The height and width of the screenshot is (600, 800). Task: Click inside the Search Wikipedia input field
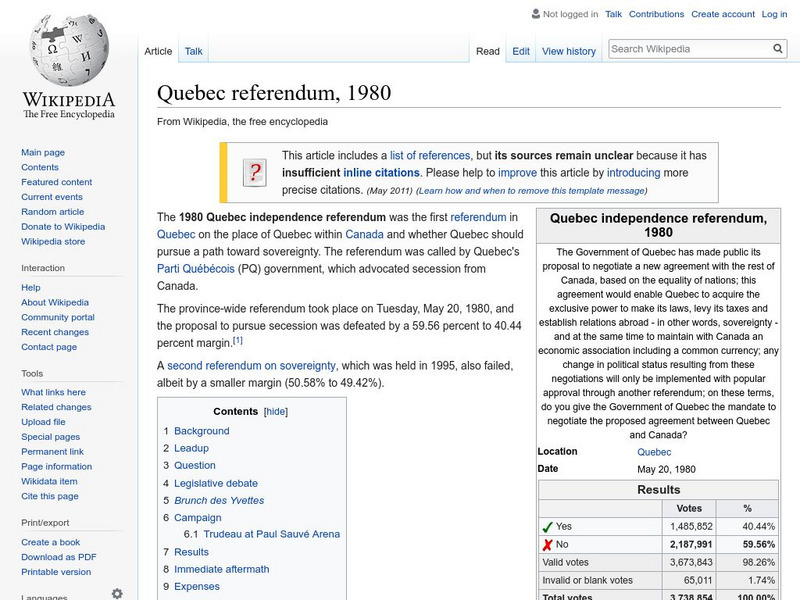tap(690, 47)
